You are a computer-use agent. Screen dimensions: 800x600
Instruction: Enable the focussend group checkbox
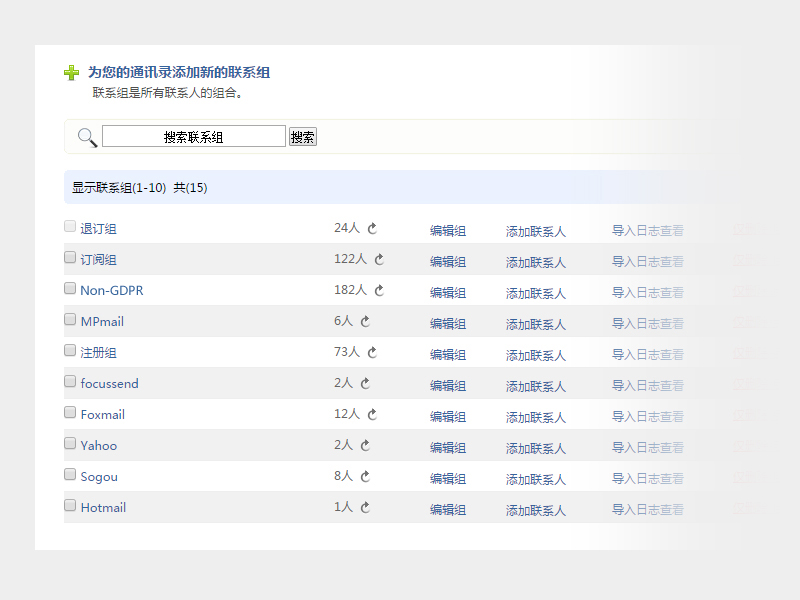(x=70, y=381)
